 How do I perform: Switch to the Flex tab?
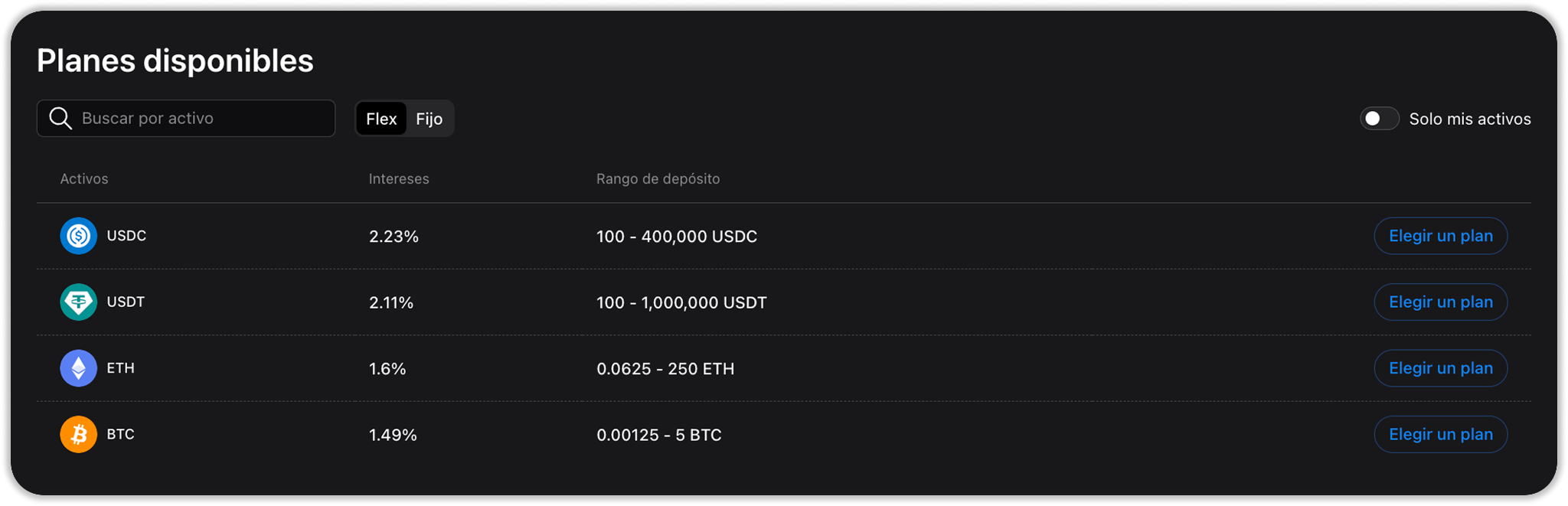click(381, 119)
